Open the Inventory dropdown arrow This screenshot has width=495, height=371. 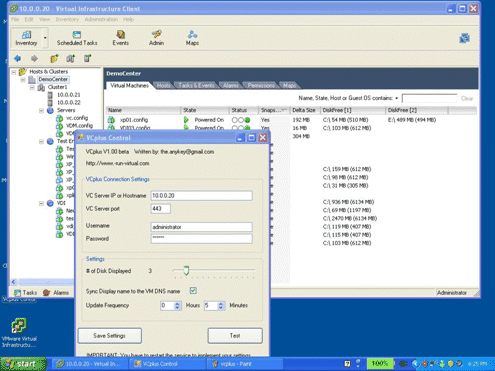point(45,38)
